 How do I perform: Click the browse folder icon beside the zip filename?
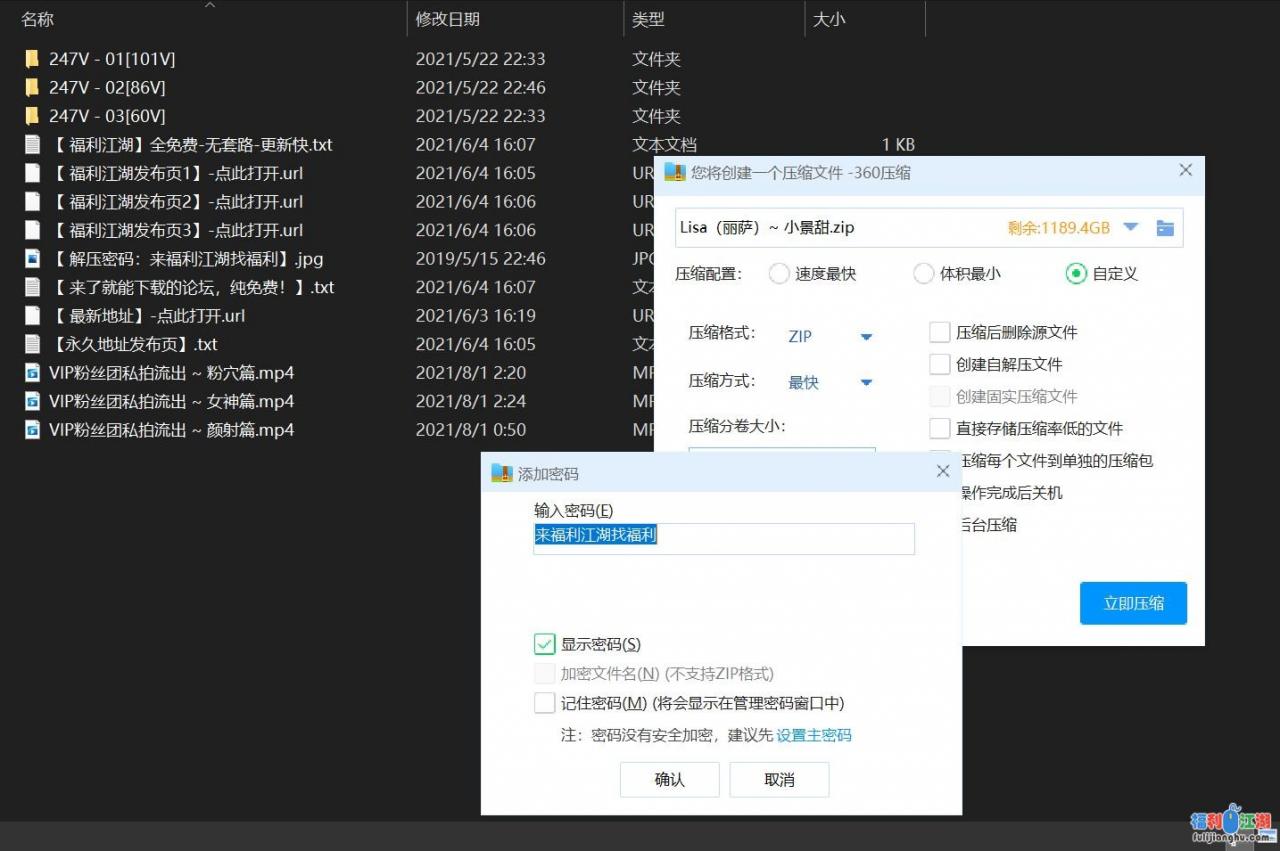(1165, 227)
